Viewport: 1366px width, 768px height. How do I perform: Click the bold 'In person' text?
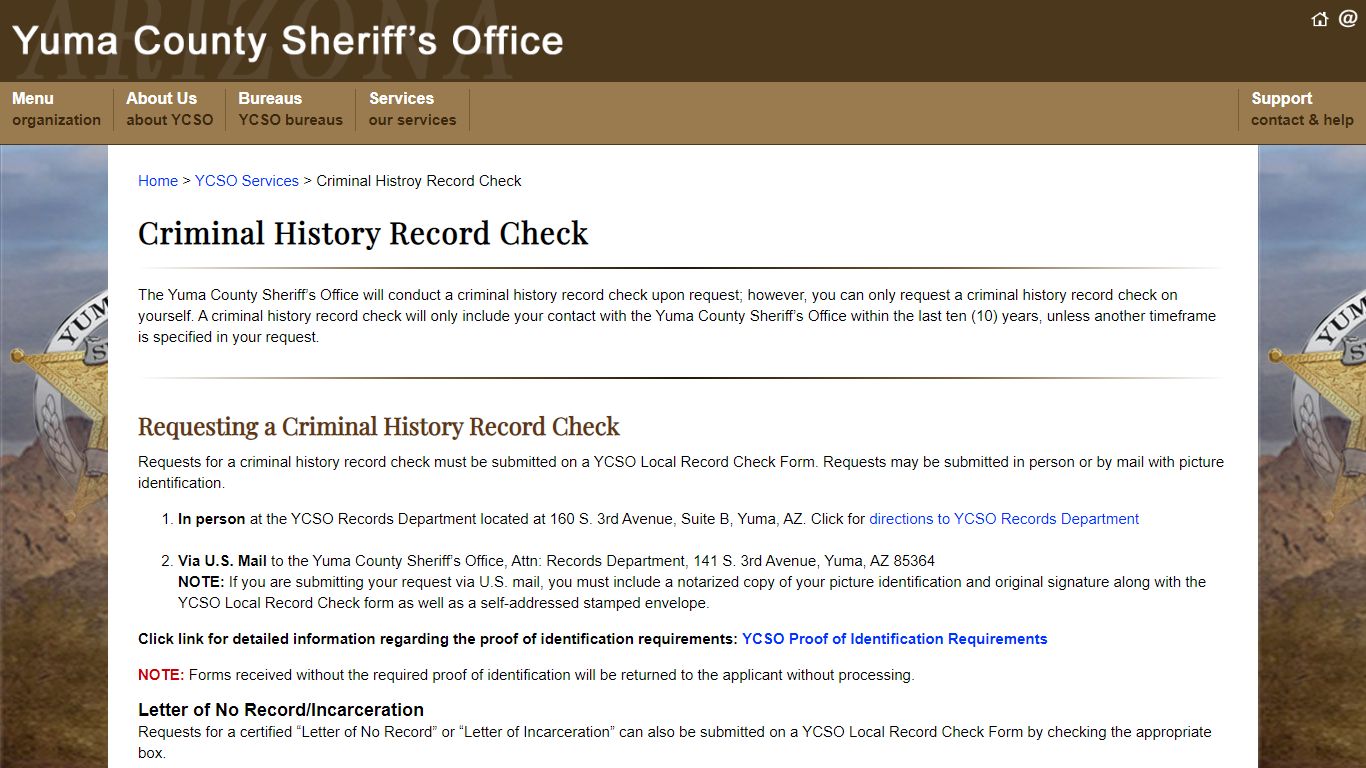[212, 519]
